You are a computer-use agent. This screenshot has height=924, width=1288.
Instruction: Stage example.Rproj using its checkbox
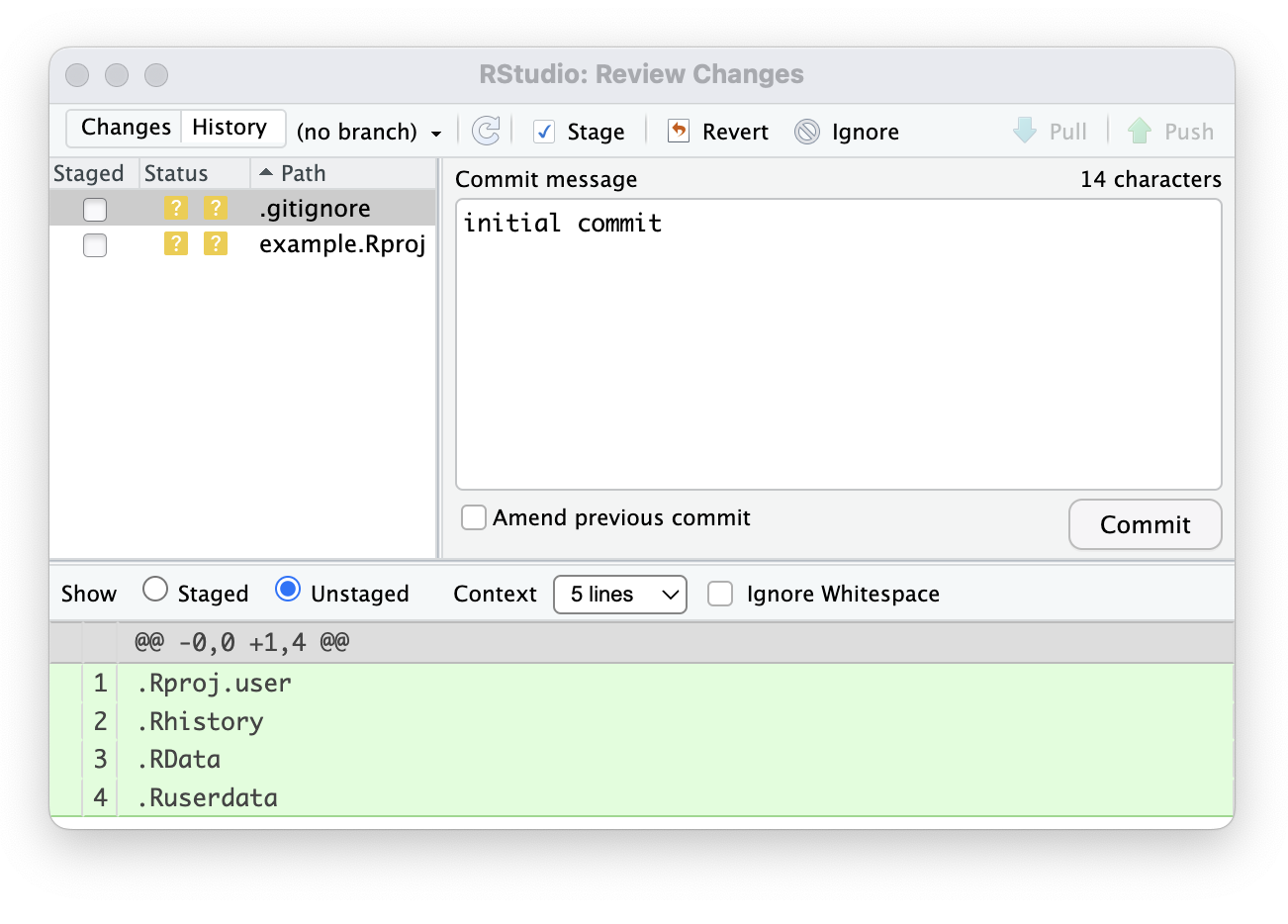pyautogui.click(x=95, y=244)
